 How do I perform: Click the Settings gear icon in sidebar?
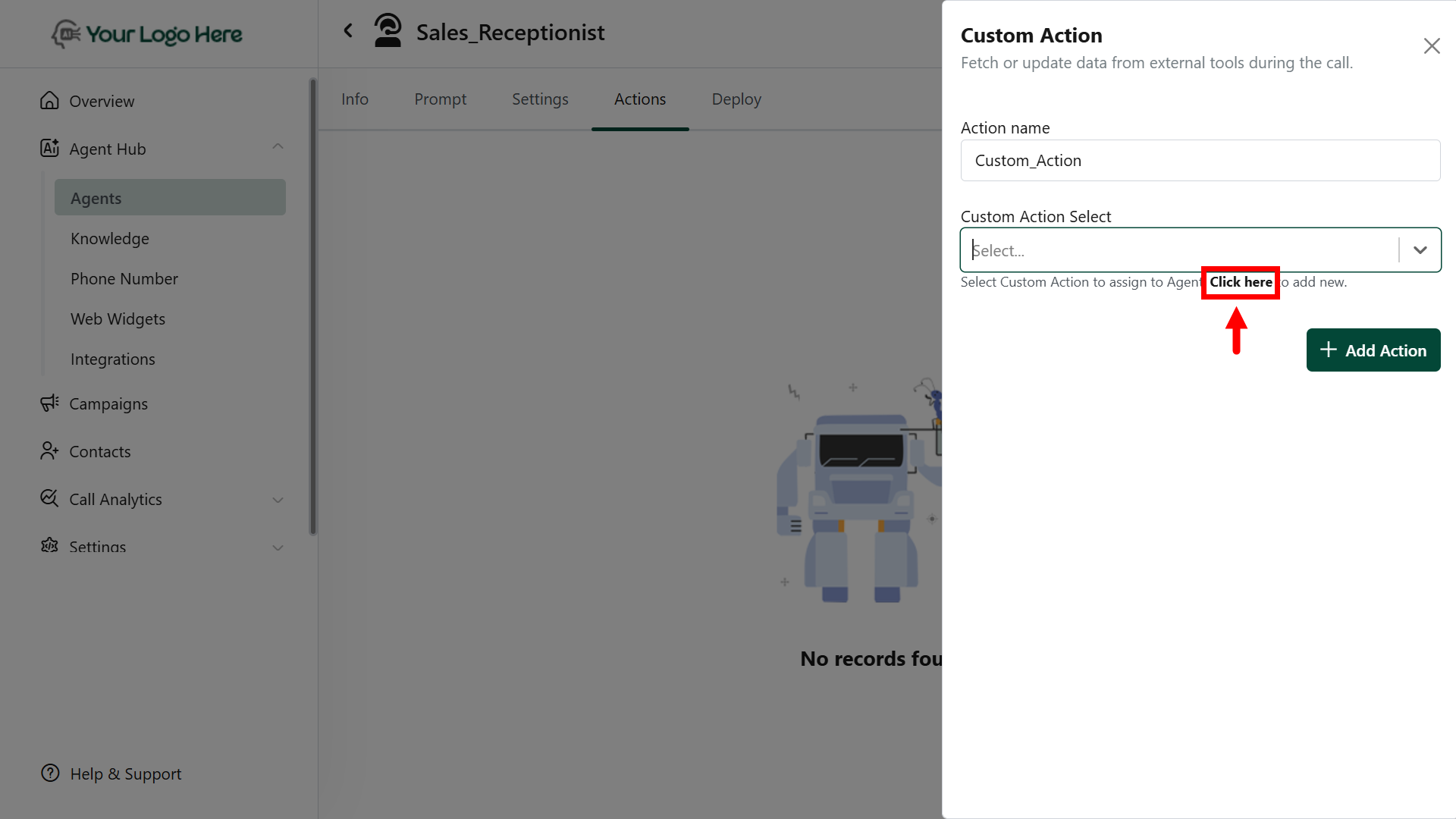[x=49, y=545]
